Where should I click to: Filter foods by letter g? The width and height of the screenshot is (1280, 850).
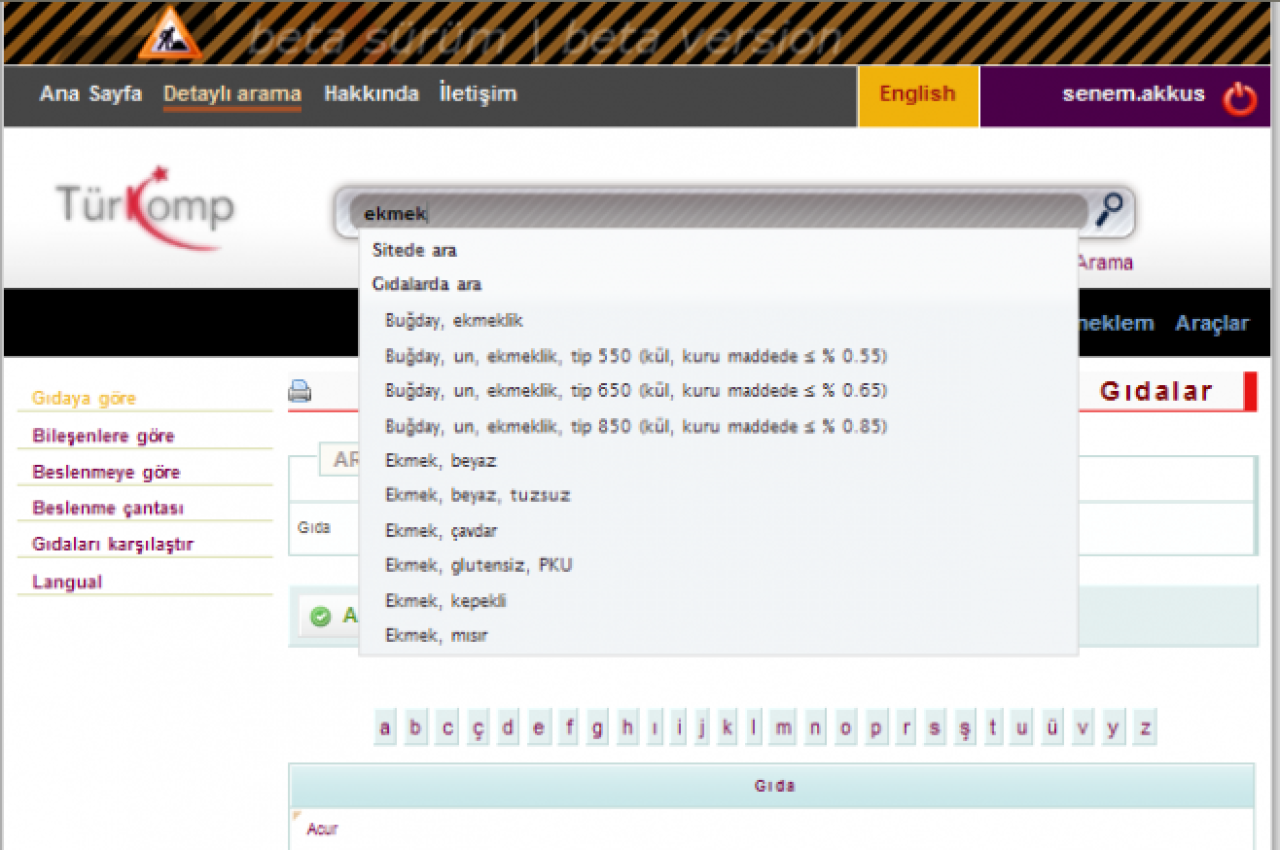click(x=597, y=728)
